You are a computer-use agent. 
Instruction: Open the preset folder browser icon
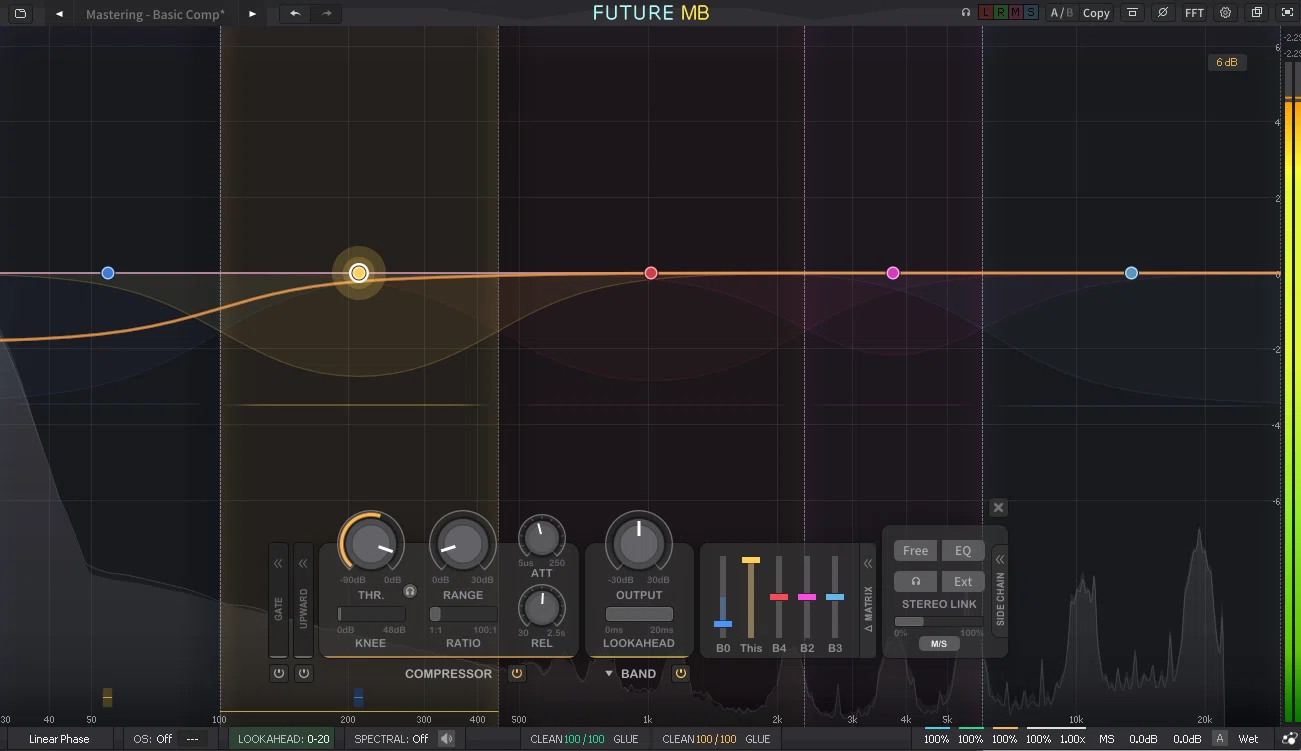(x=20, y=14)
